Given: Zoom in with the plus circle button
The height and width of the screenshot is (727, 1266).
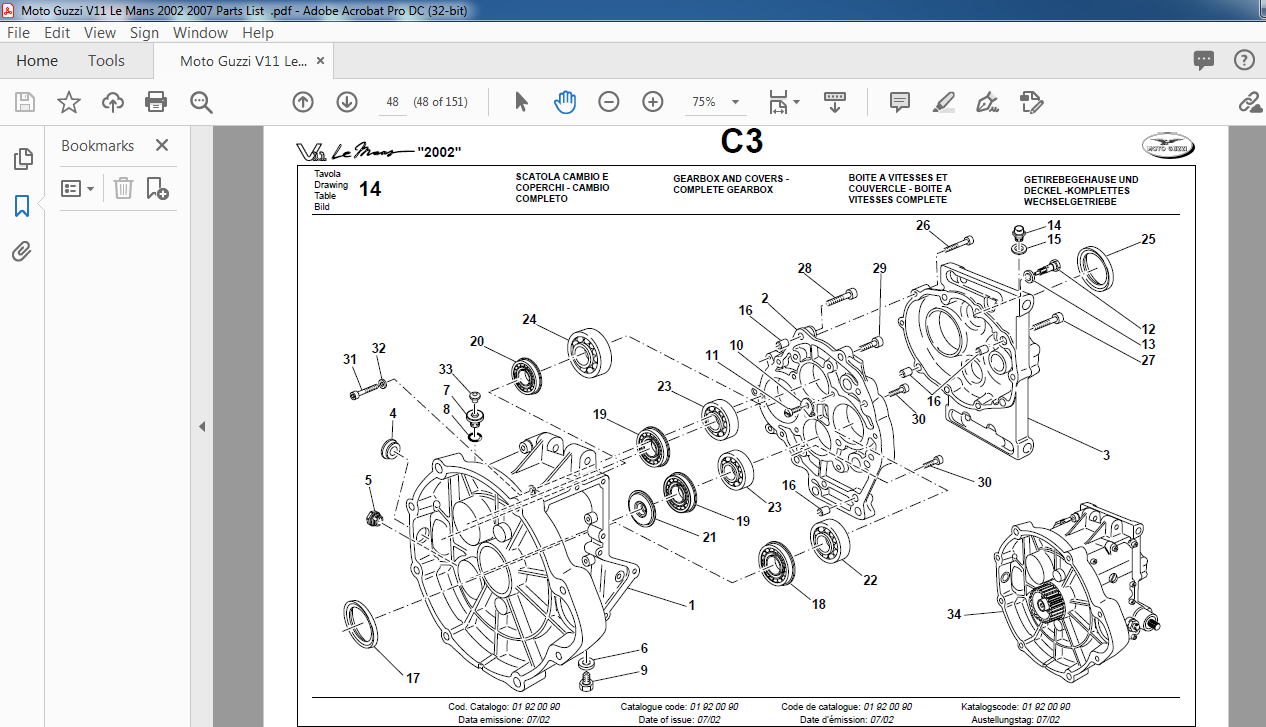Looking at the screenshot, I should (653, 102).
